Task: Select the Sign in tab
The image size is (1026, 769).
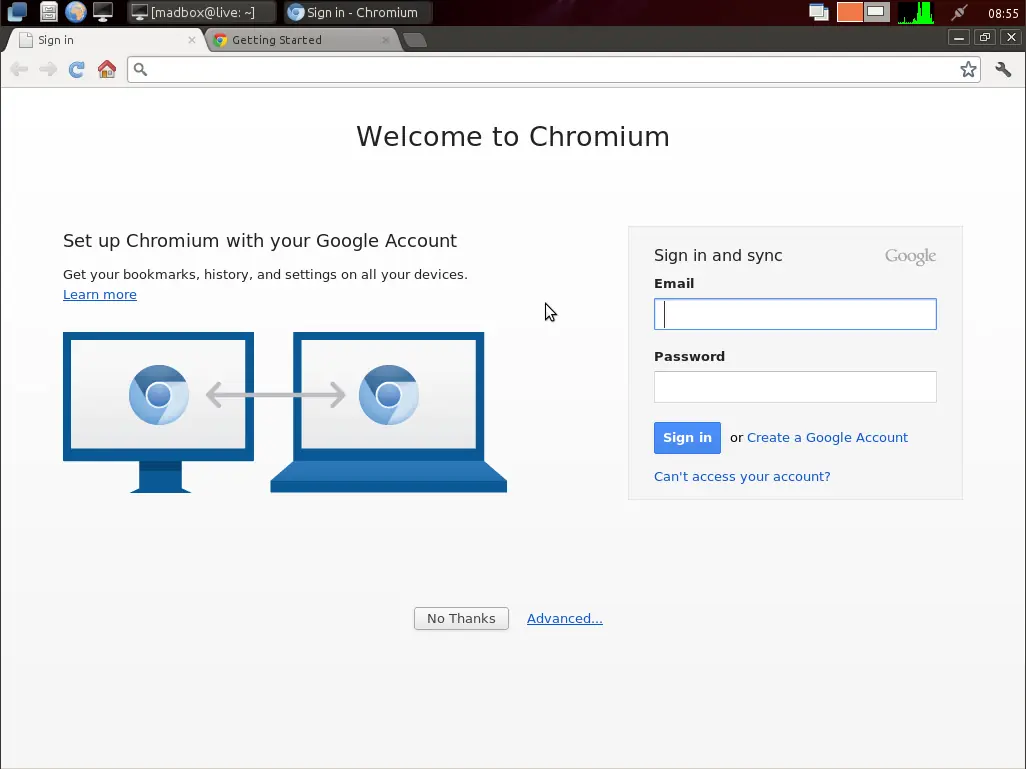Action: (105, 40)
